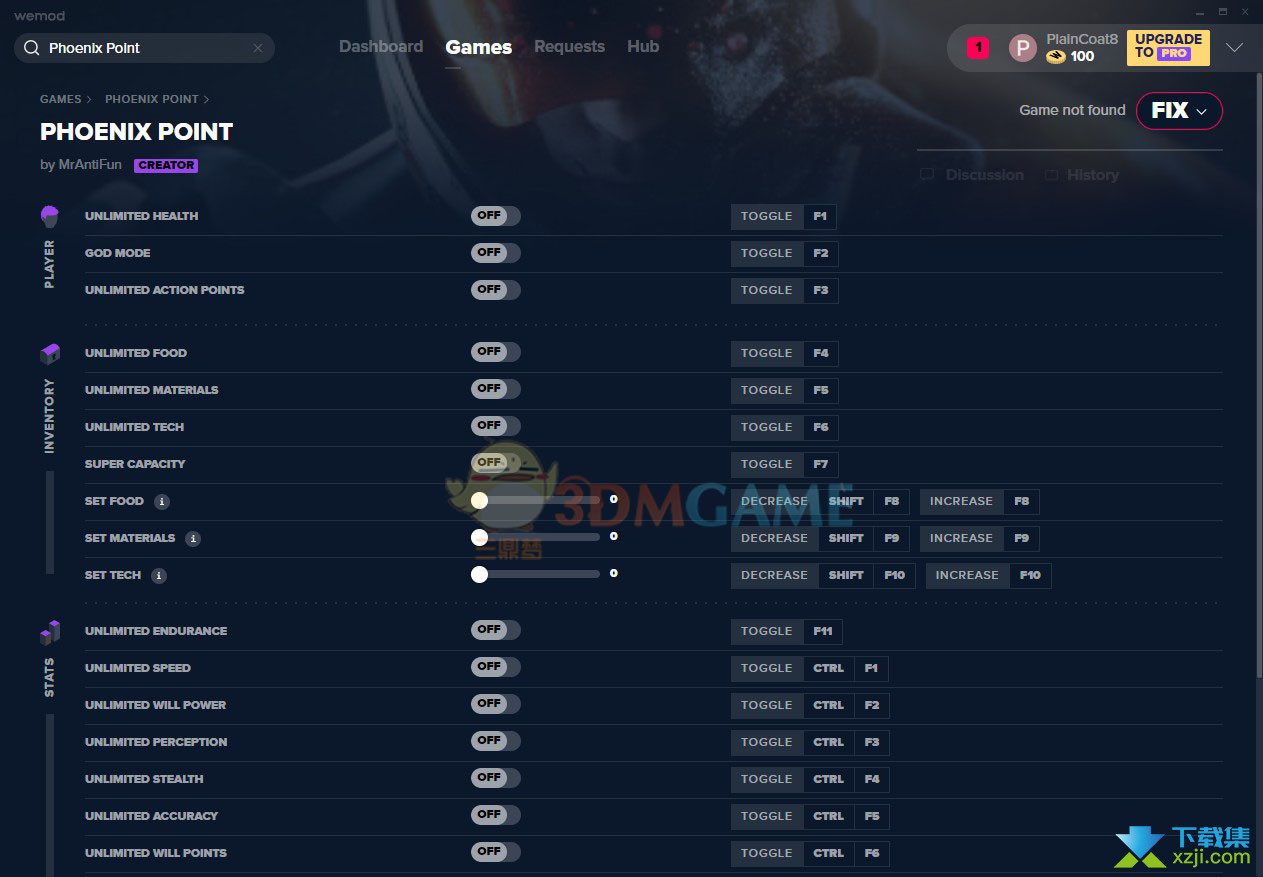
Task: Open info icon for Set Food
Action: 162,502
